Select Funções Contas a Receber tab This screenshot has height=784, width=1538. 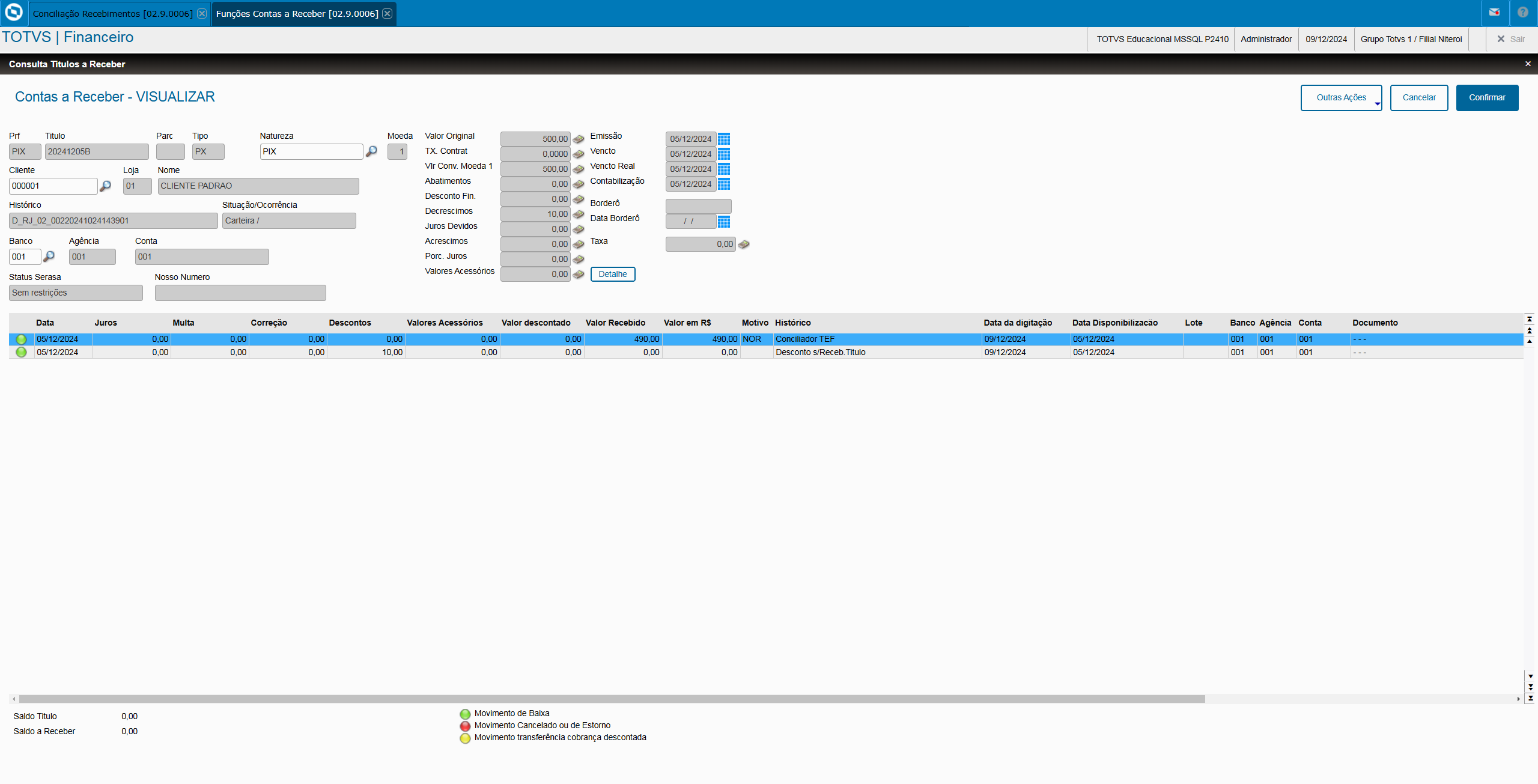[x=297, y=13]
